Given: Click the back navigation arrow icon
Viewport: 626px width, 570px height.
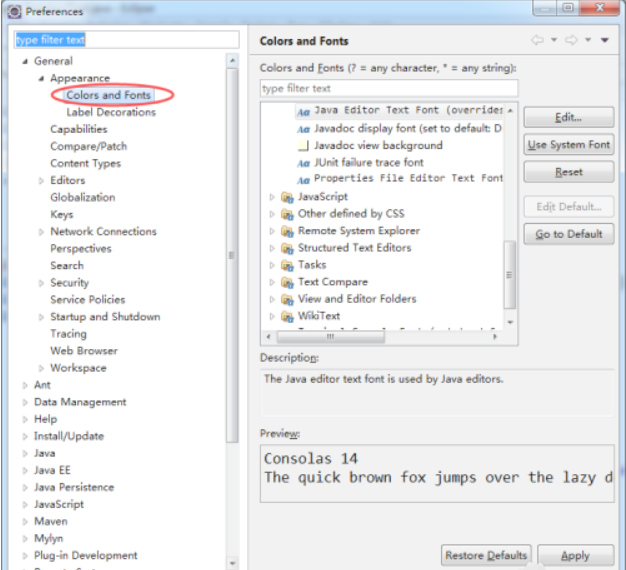Looking at the screenshot, I should [538, 41].
